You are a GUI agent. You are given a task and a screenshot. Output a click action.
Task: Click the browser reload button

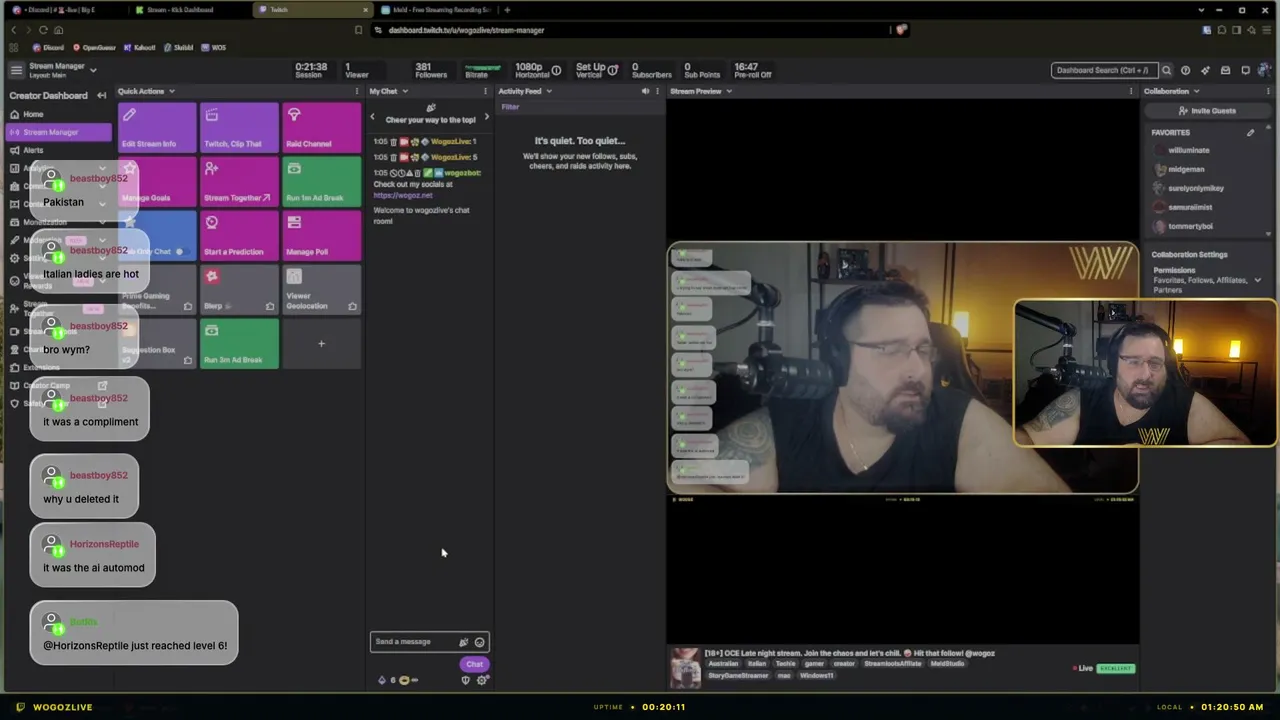pyautogui.click(x=43, y=30)
